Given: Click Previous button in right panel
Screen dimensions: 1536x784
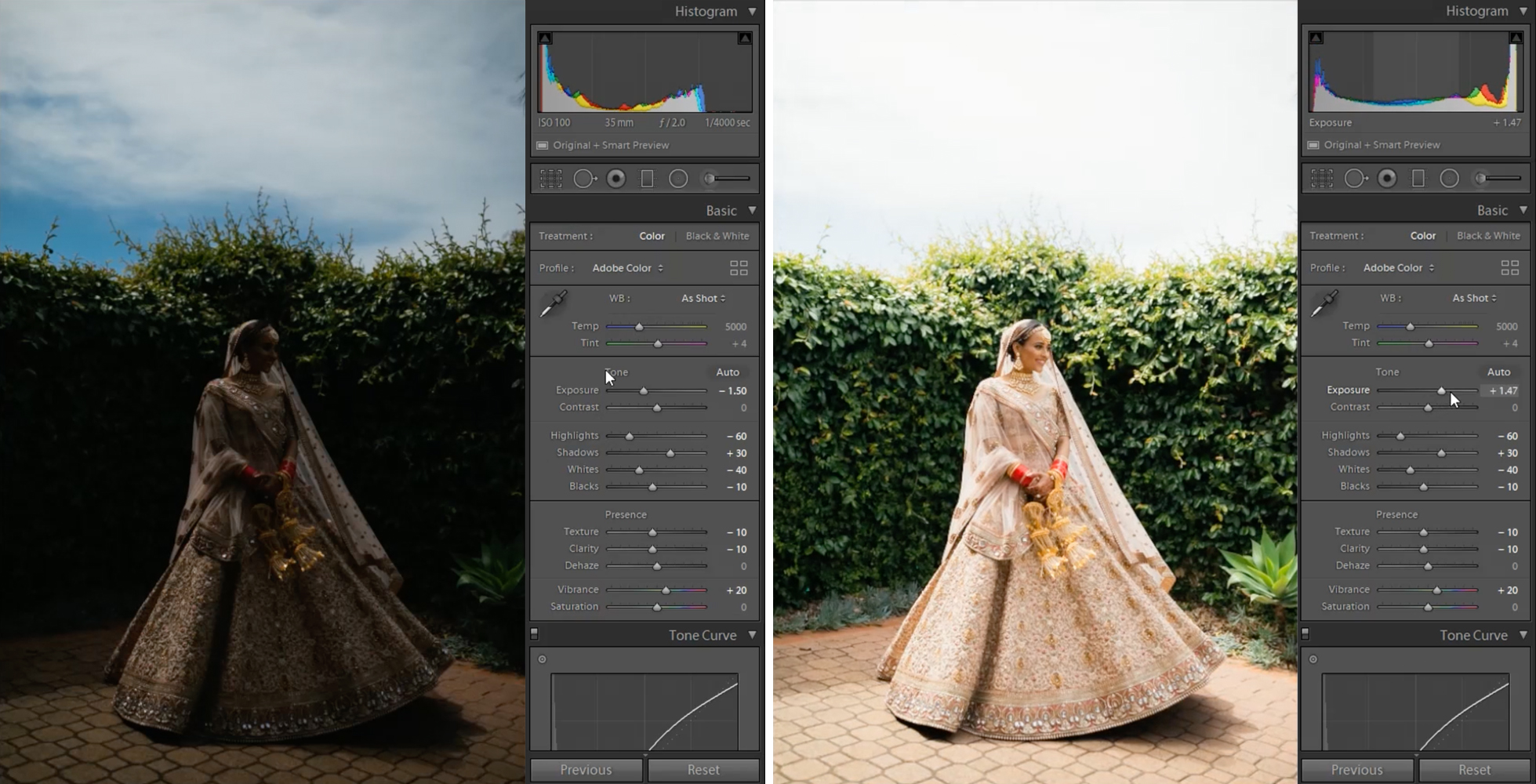Looking at the screenshot, I should [x=1356, y=770].
